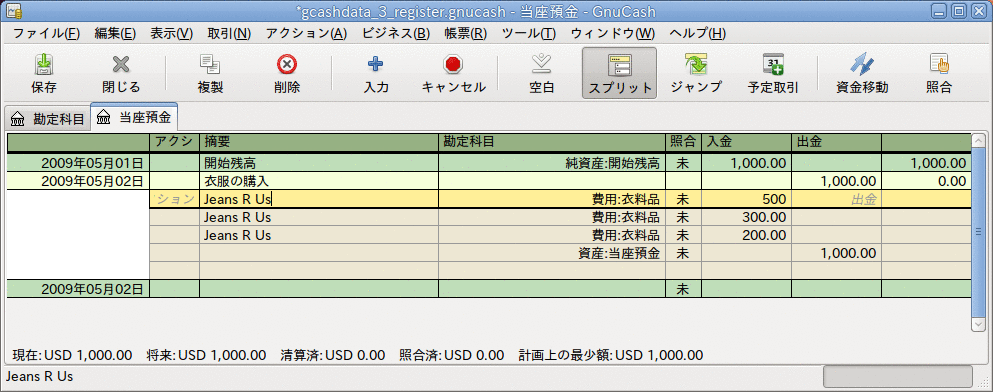Viewport: 993px width, 392px height.
Task: Switch to the 勘定科目 tab
Action: 48,118
